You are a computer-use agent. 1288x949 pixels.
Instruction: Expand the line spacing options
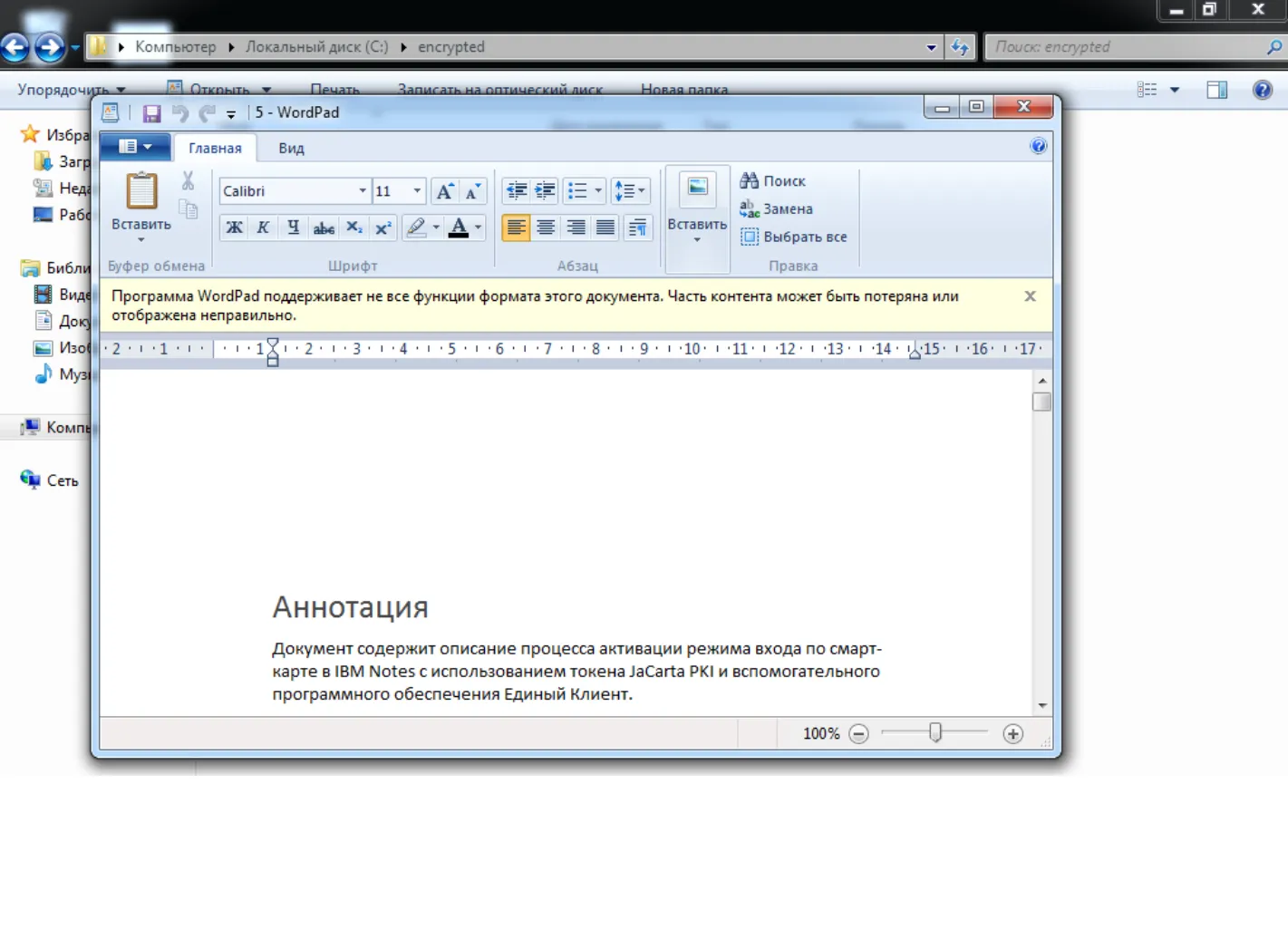point(630,190)
